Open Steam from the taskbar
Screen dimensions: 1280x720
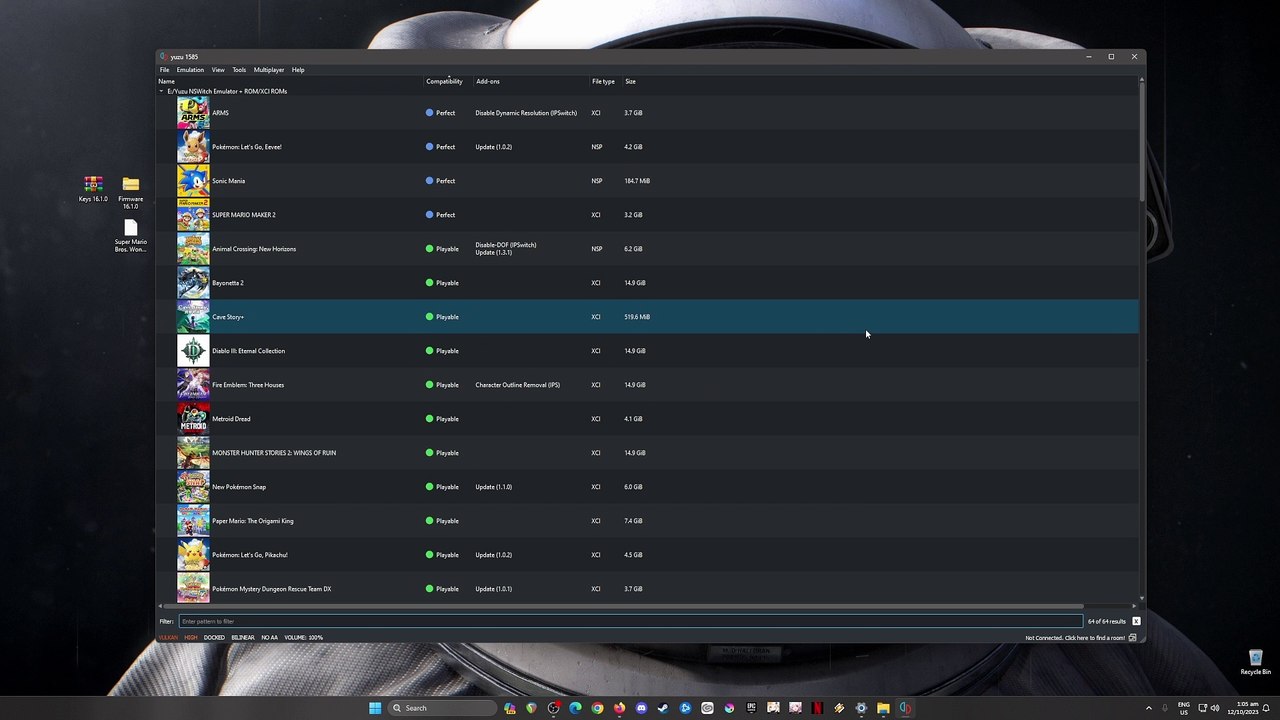pyautogui.click(x=663, y=708)
